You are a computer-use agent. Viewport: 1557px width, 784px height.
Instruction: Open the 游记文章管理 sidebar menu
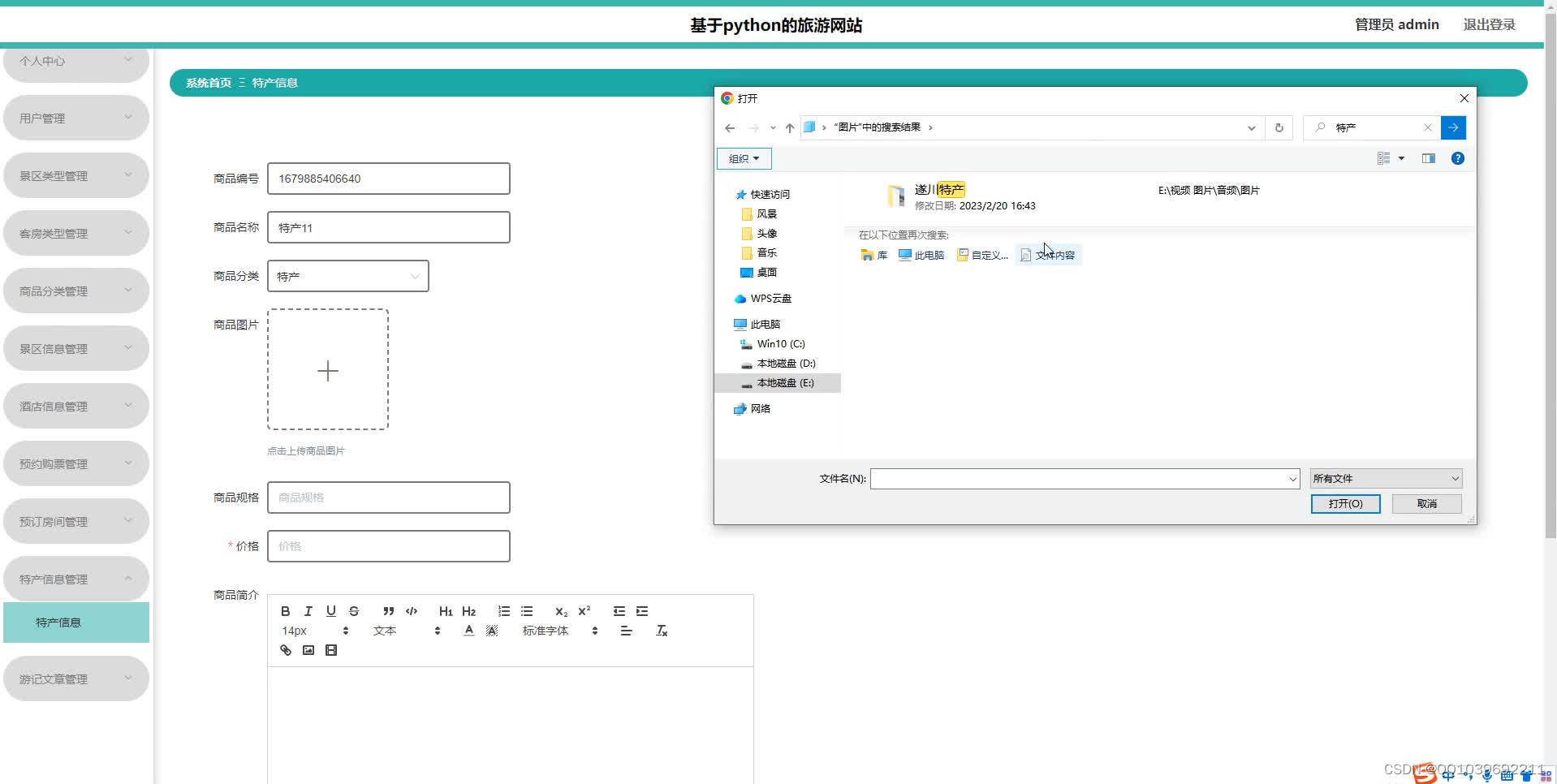(76, 678)
